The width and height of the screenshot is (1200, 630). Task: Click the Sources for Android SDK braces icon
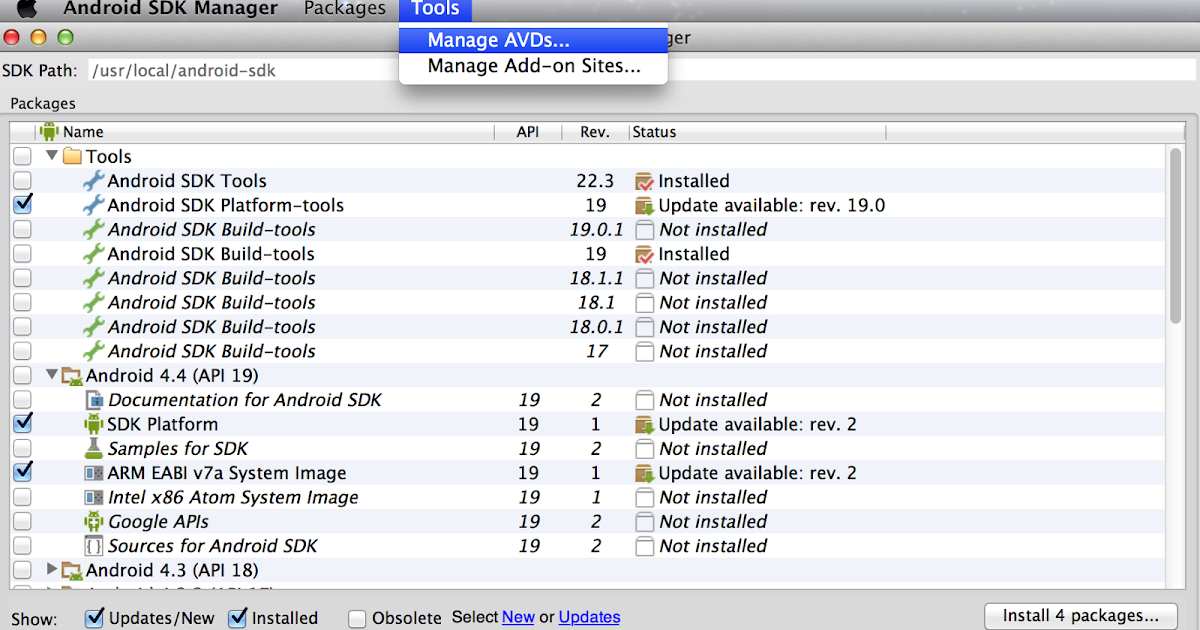point(94,546)
